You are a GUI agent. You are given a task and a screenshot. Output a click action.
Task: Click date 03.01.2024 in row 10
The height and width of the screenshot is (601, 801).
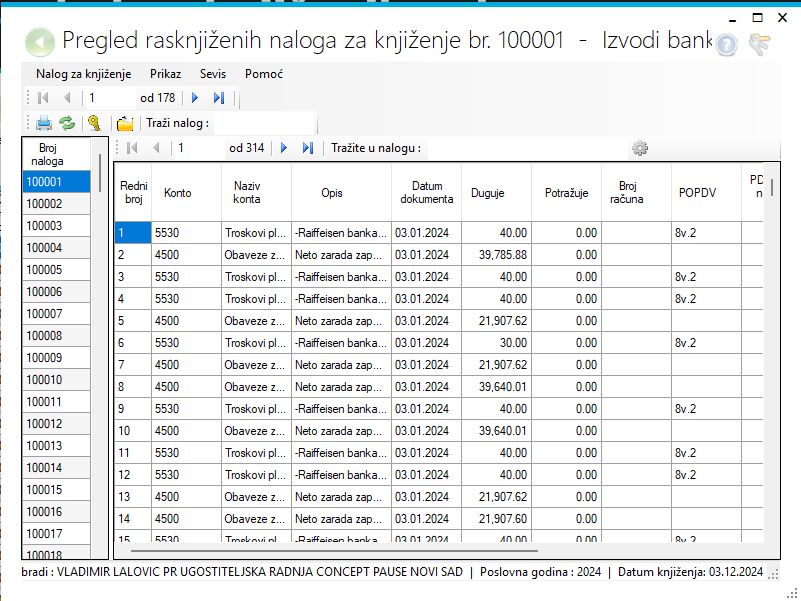tap(427, 431)
